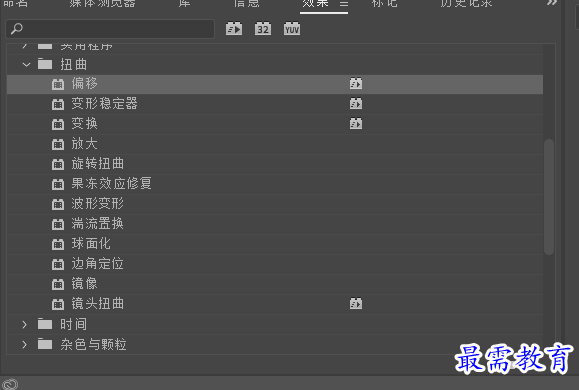This screenshot has width=579, height=390.
Task: Select the 变形稳定器 effect icon
Action: [x=58, y=104]
